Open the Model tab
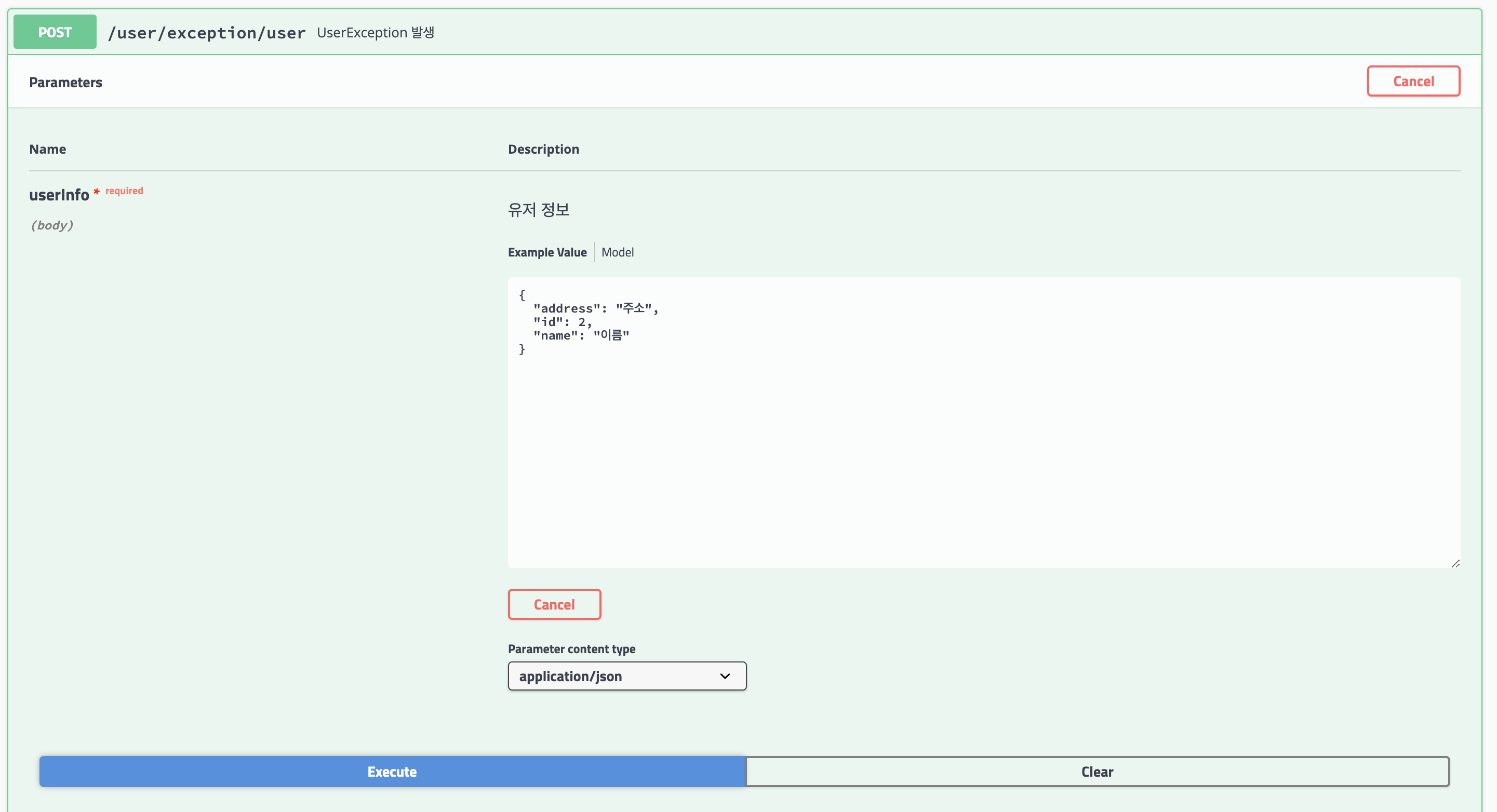The image size is (1497, 812). pyautogui.click(x=617, y=252)
